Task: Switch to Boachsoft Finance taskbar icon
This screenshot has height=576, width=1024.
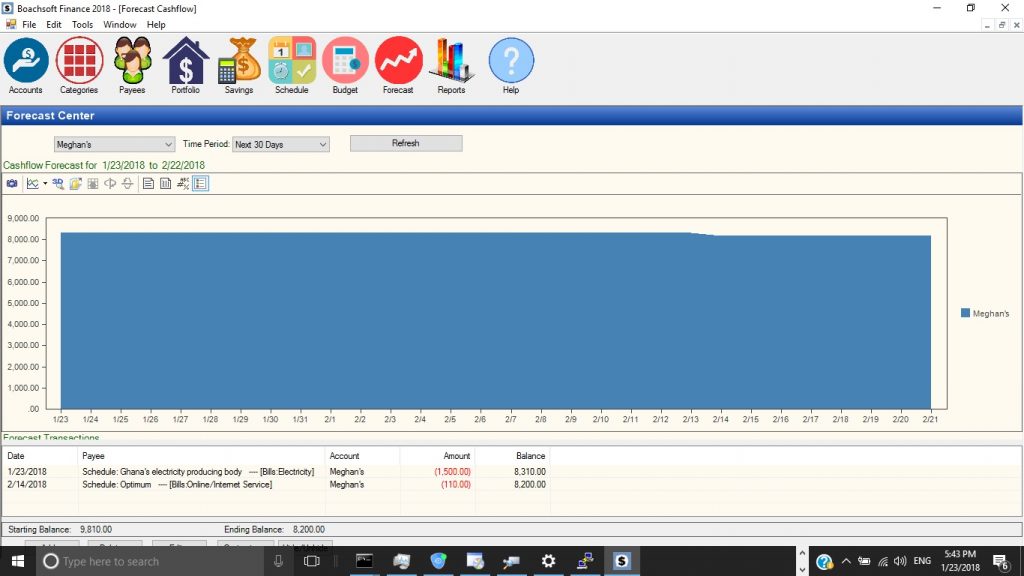Action: pos(622,561)
